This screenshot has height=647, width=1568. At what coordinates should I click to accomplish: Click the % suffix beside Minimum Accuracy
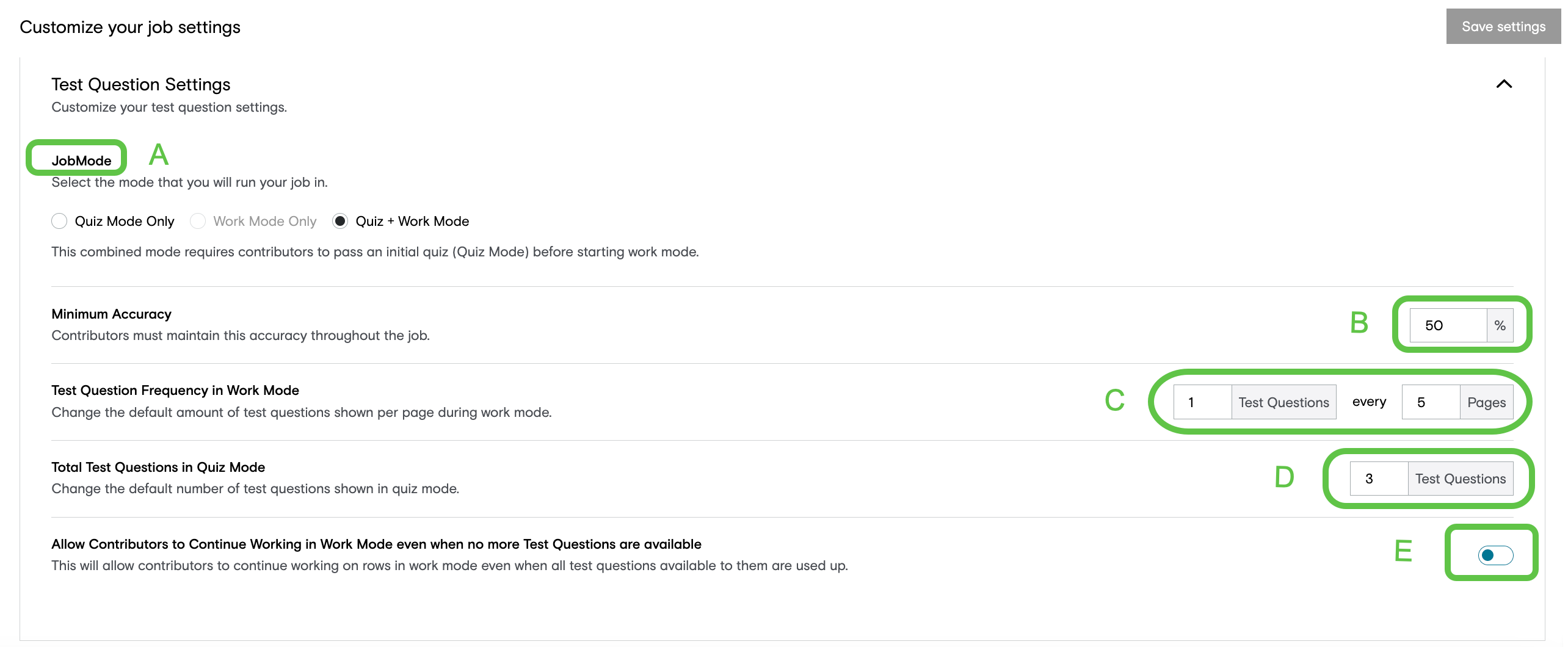click(1500, 325)
